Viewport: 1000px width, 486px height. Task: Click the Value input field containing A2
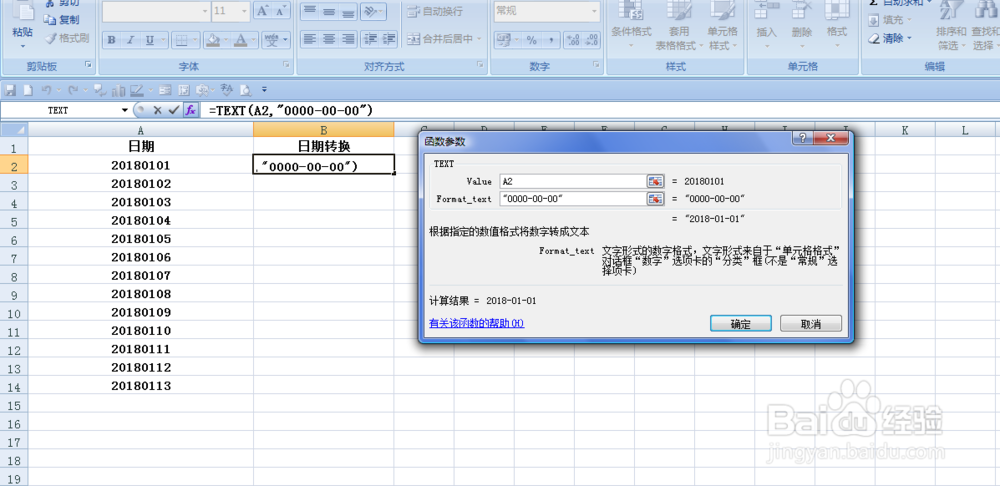(x=573, y=181)
